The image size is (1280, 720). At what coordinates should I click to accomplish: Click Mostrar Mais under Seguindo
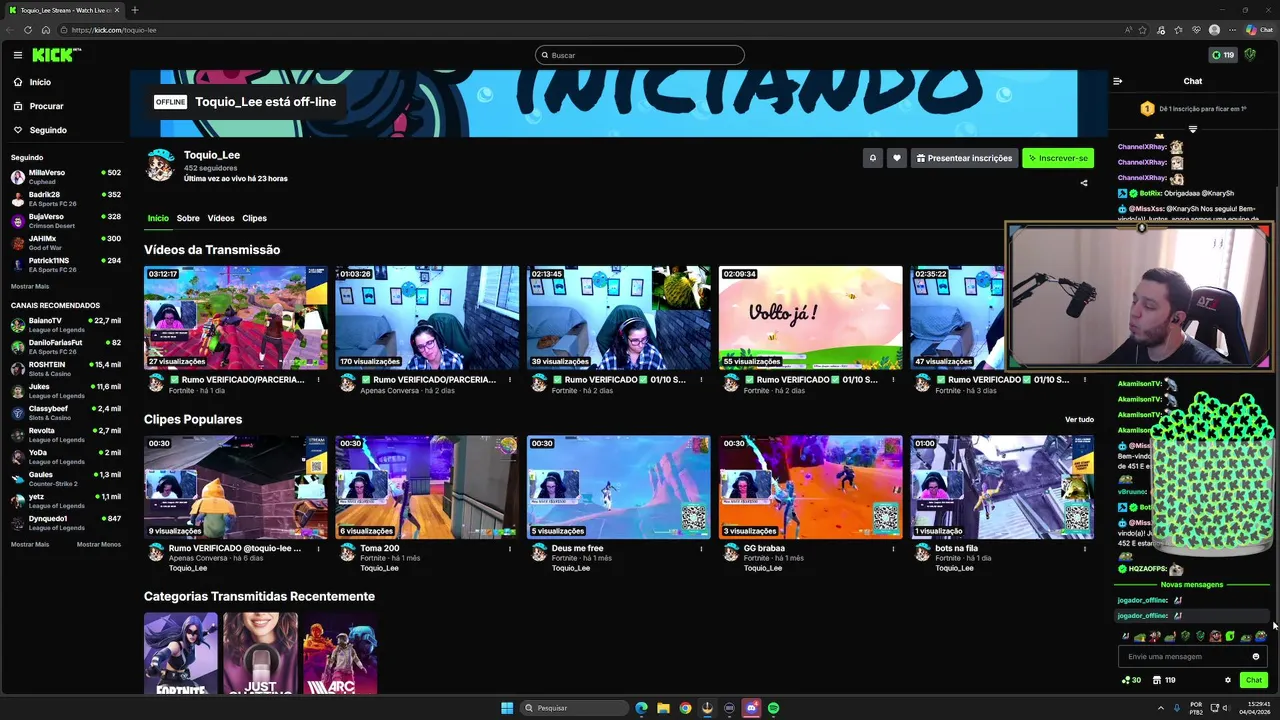click(30, 286)
